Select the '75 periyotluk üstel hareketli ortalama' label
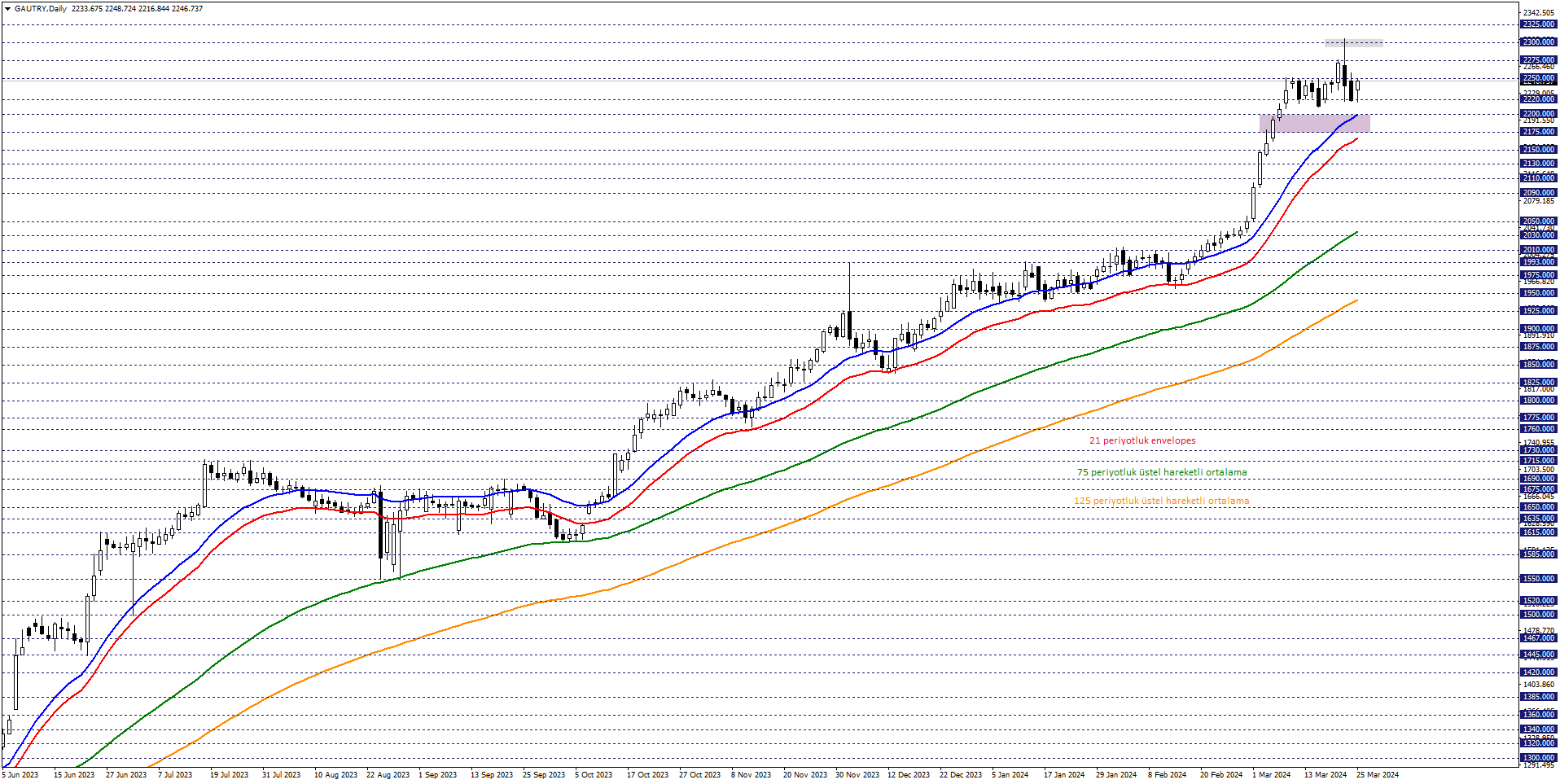 pos(1162,472)
